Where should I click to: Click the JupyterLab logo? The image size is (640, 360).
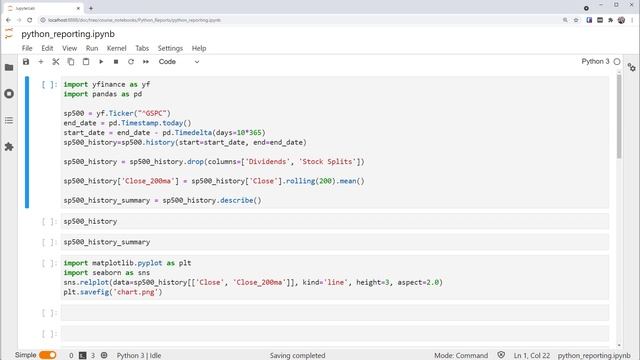(x=9, y=33)
